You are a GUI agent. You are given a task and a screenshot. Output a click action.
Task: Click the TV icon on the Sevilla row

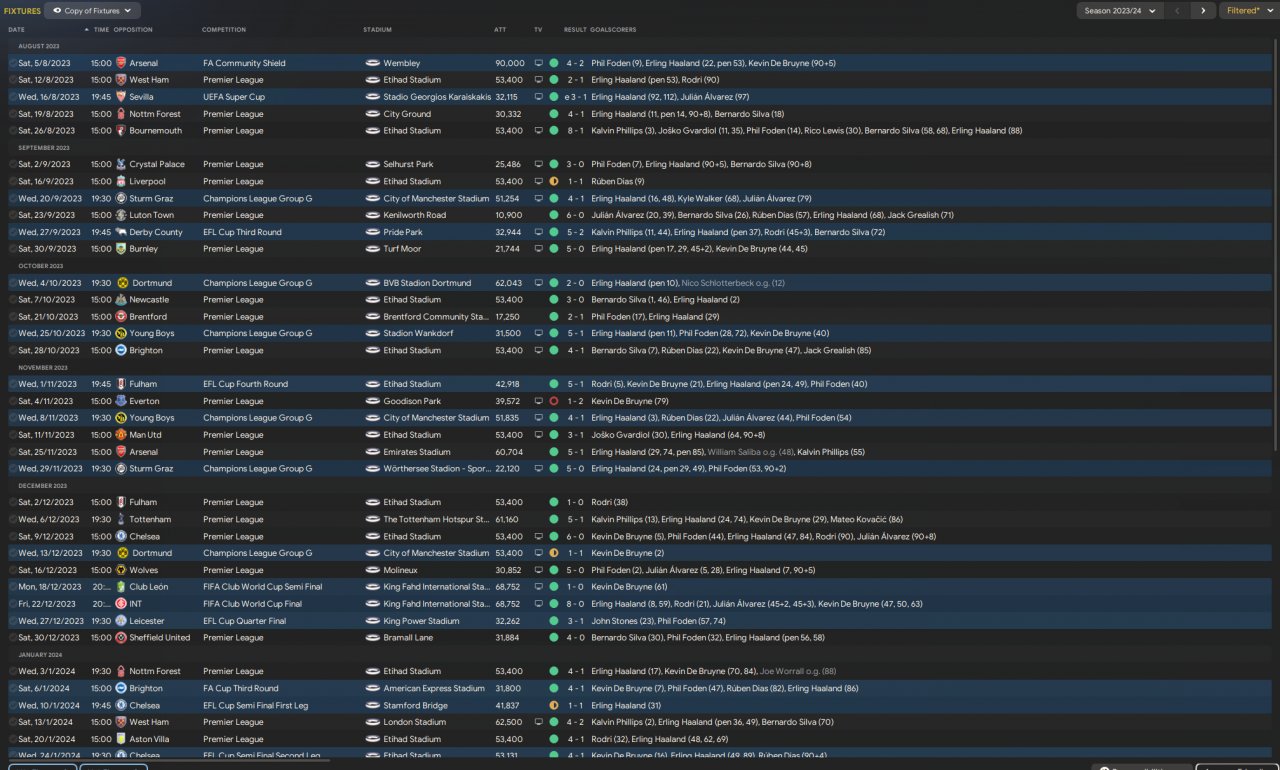(538, 97)
